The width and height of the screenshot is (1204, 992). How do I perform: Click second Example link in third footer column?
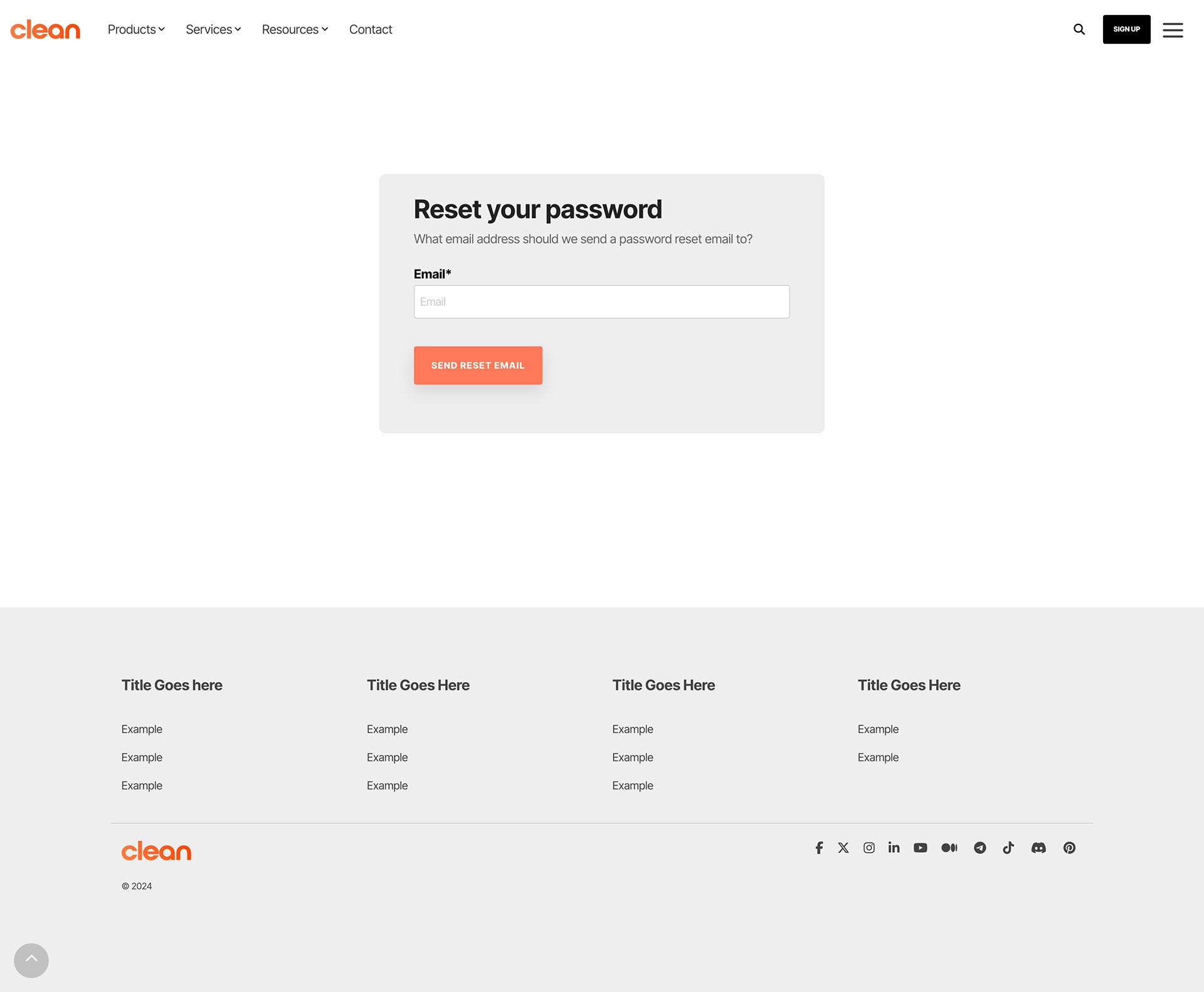pyautogui.click(x=633, y=757)
